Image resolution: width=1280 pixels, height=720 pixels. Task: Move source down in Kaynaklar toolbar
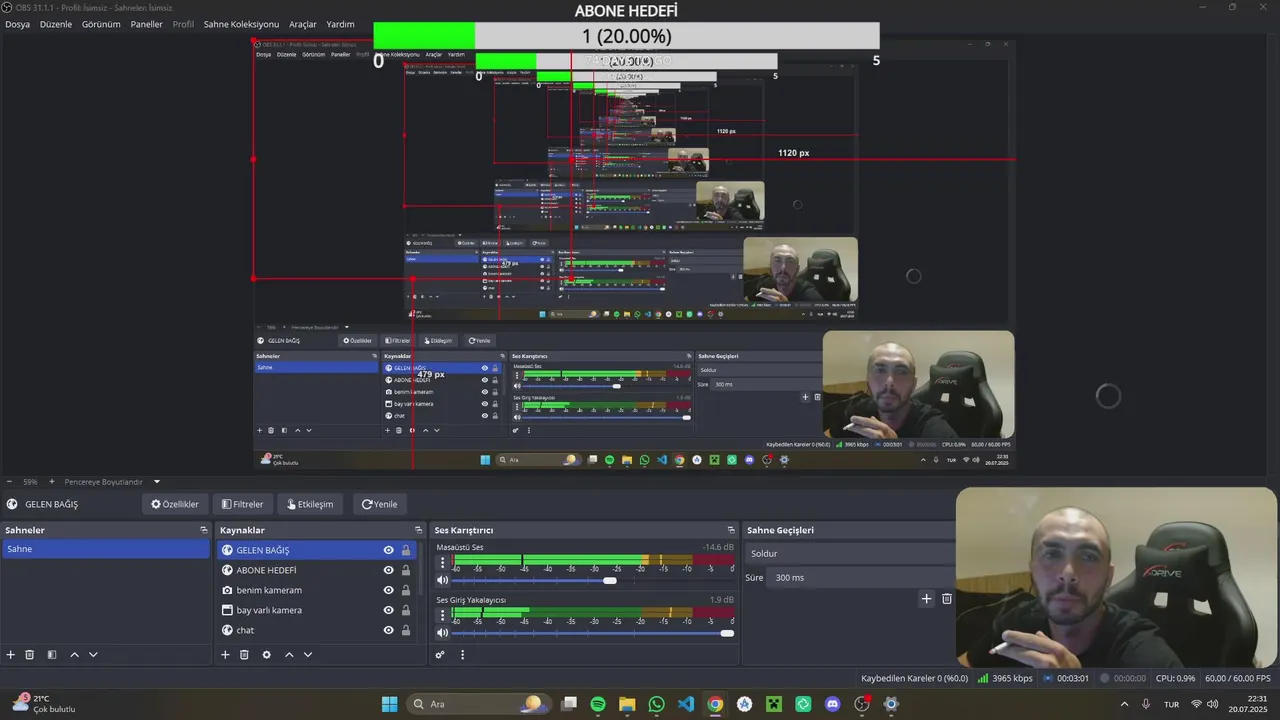(308, 655)
